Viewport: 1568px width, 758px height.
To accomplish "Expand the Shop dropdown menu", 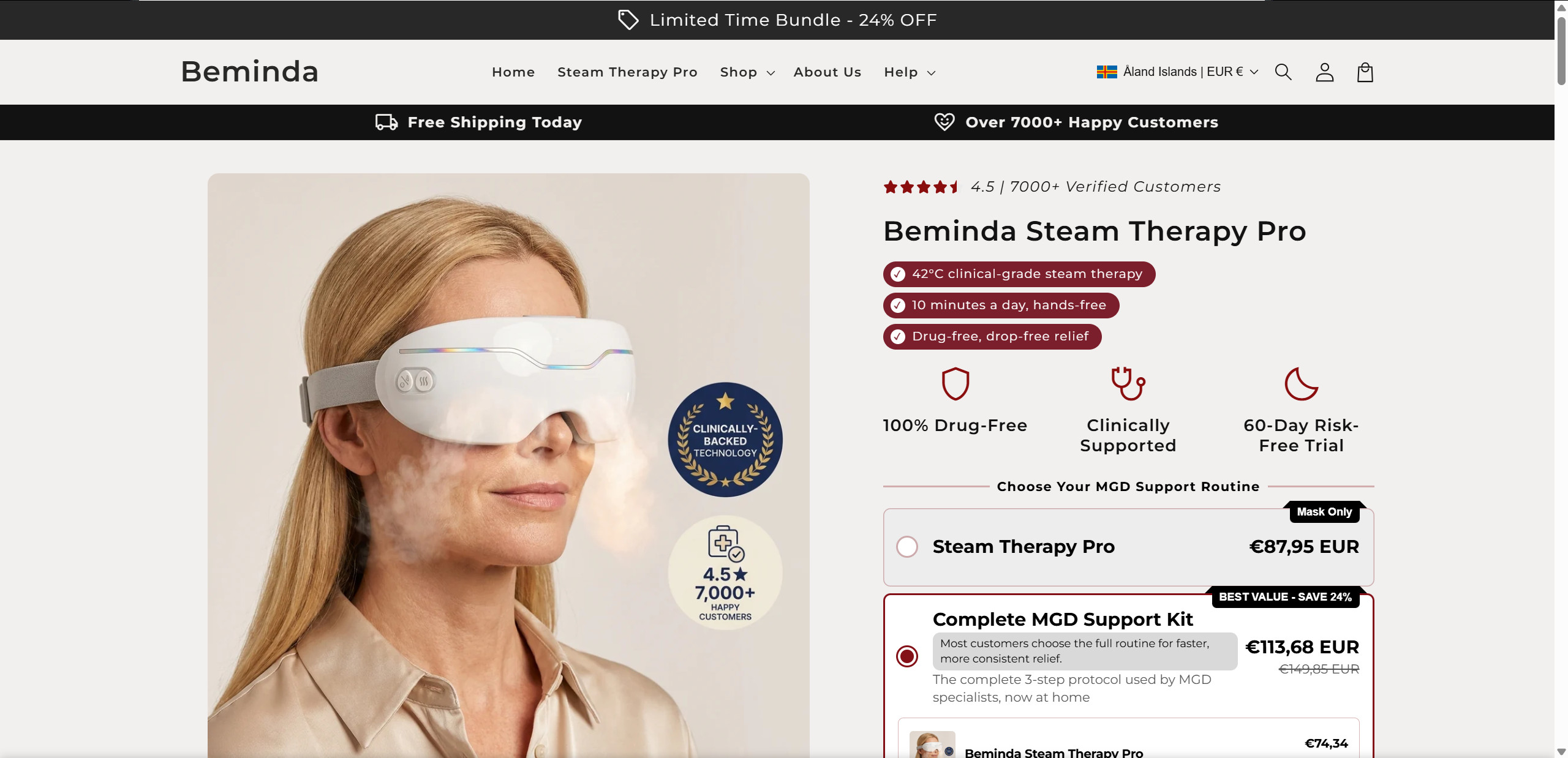I will pos(747,72).
